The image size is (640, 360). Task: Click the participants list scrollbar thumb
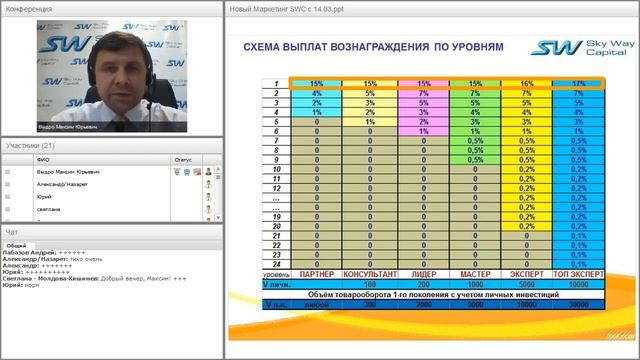[218, 177]
